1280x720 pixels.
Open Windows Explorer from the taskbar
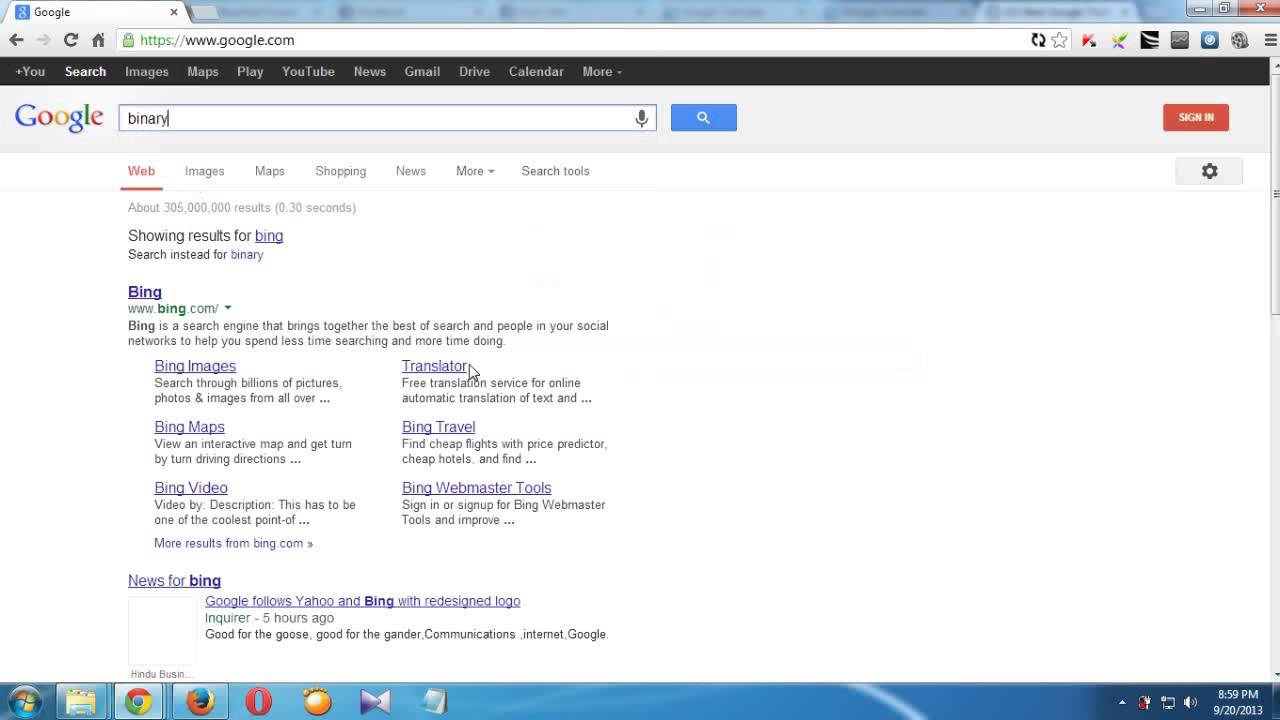point(81,701)
